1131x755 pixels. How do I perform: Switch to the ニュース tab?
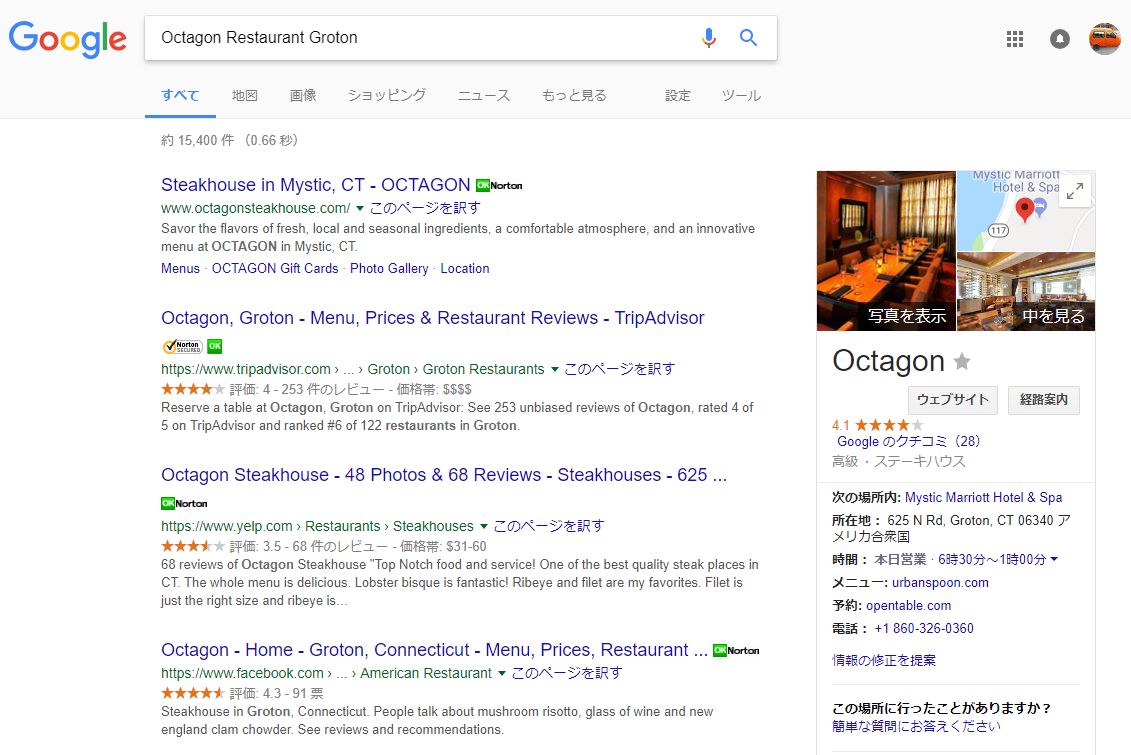[484, 95]
